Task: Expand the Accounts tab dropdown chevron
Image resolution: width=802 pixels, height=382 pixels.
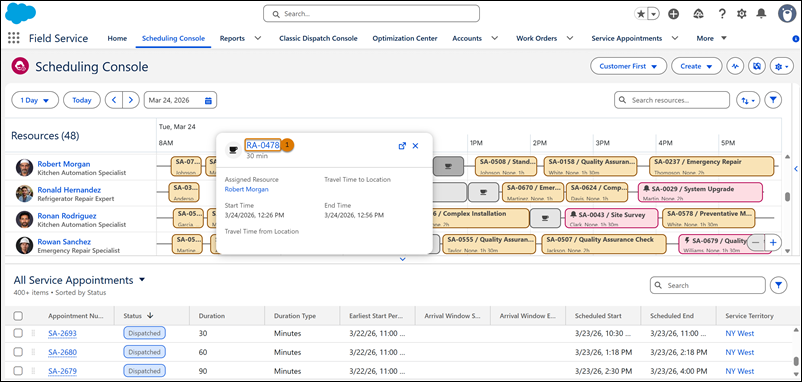Action: [495, 38]
